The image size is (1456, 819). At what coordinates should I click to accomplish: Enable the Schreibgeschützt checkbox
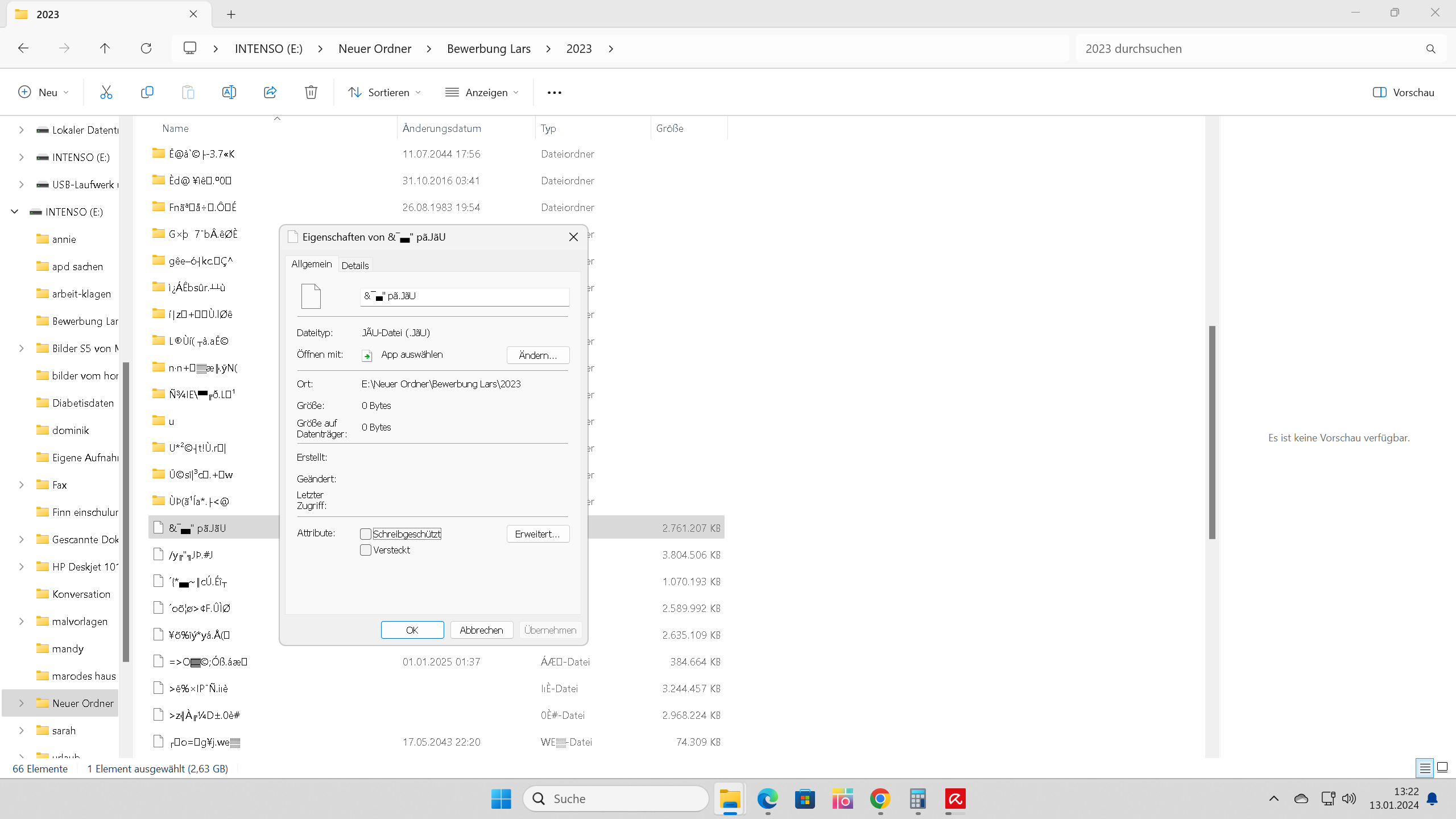tap(366, 534)
